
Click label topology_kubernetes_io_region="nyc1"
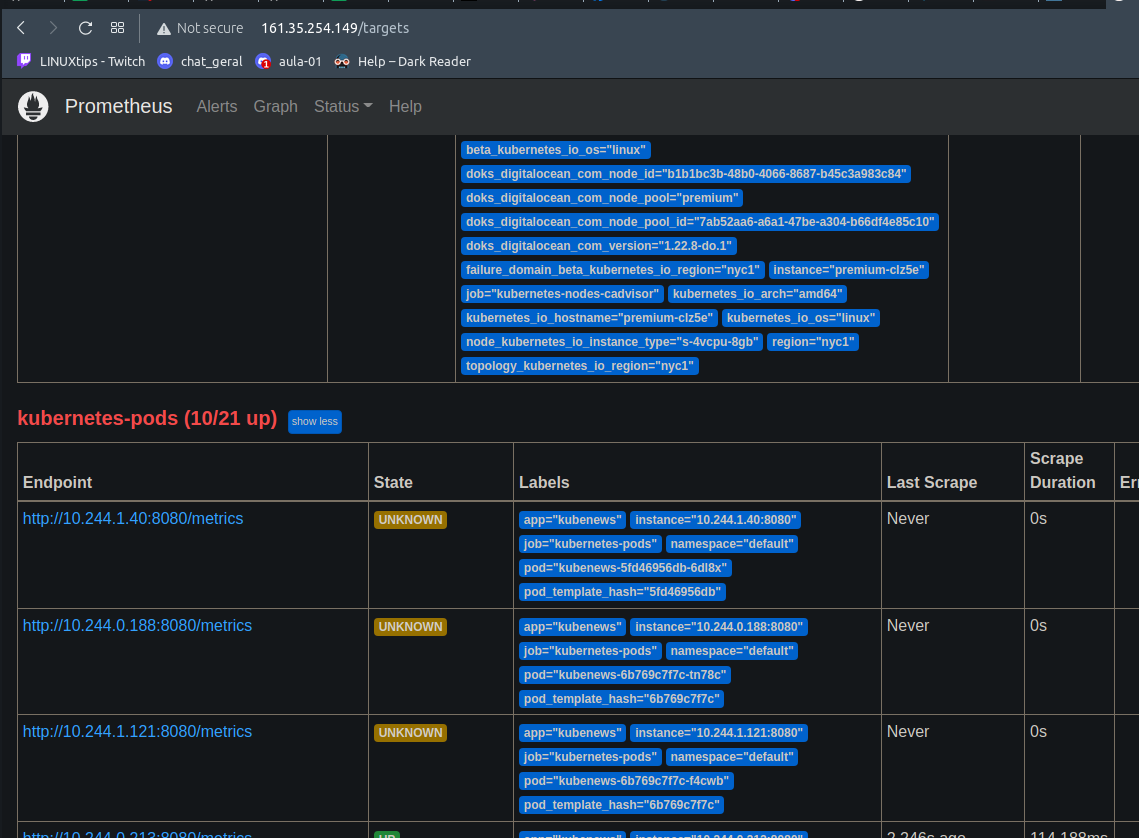pos(580,366)
